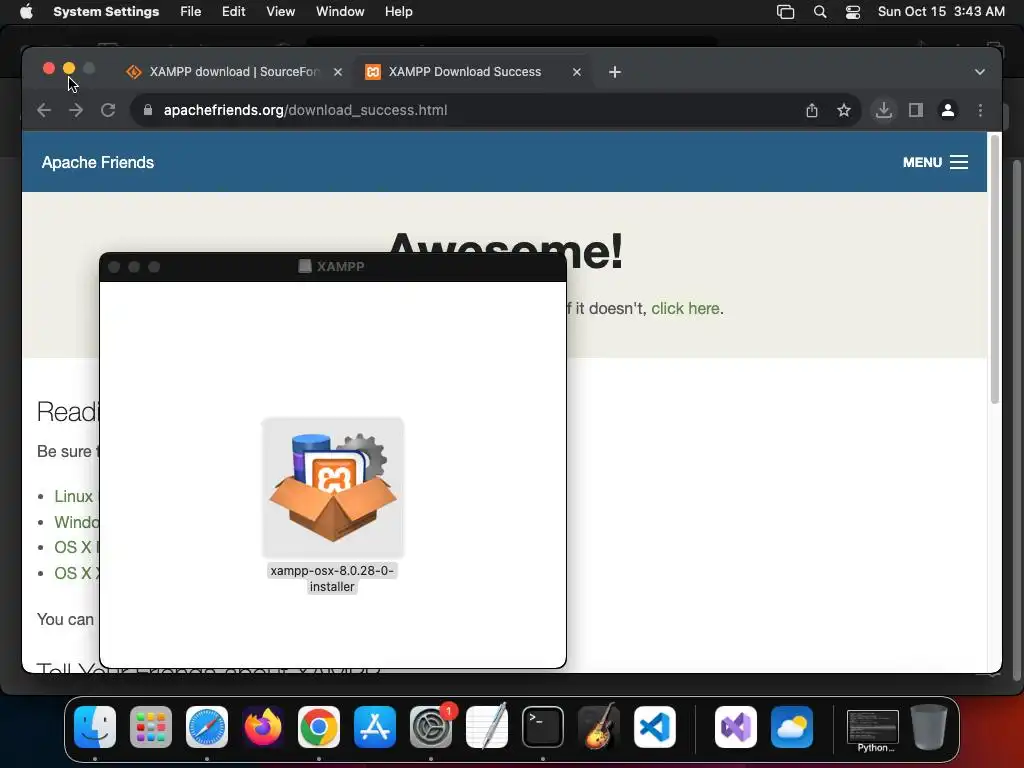The image size is (1024, 768).
Task: Open the Chrome profile icon
Action: [x=948, y=110]
